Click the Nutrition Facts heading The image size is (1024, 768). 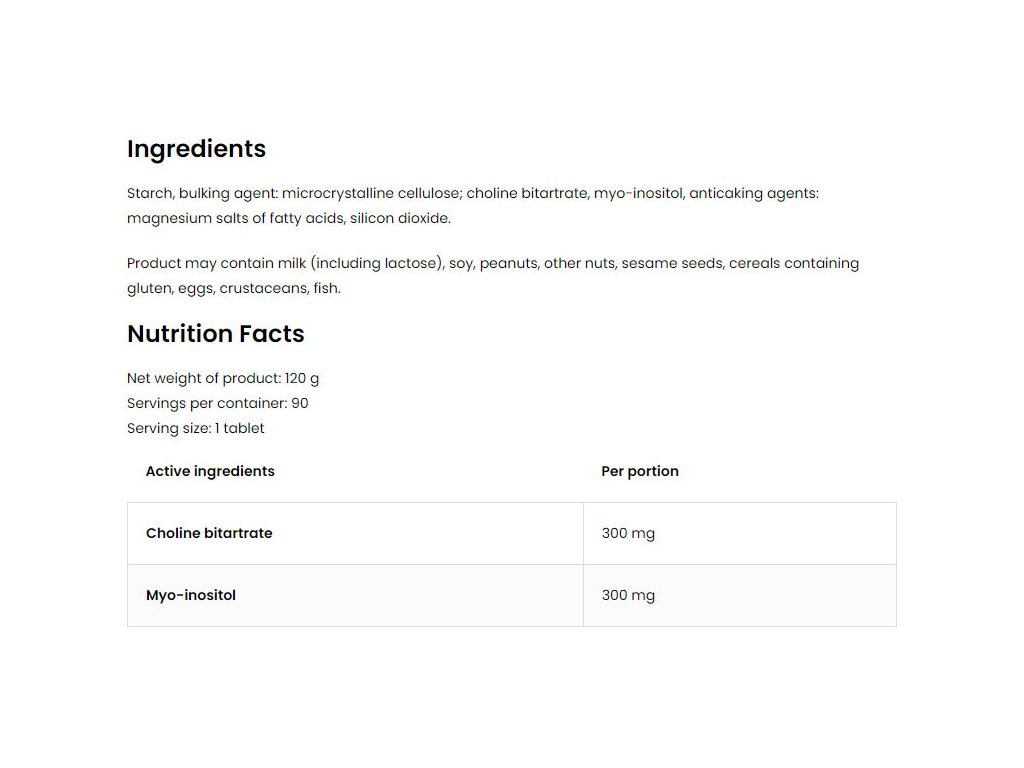215,334
